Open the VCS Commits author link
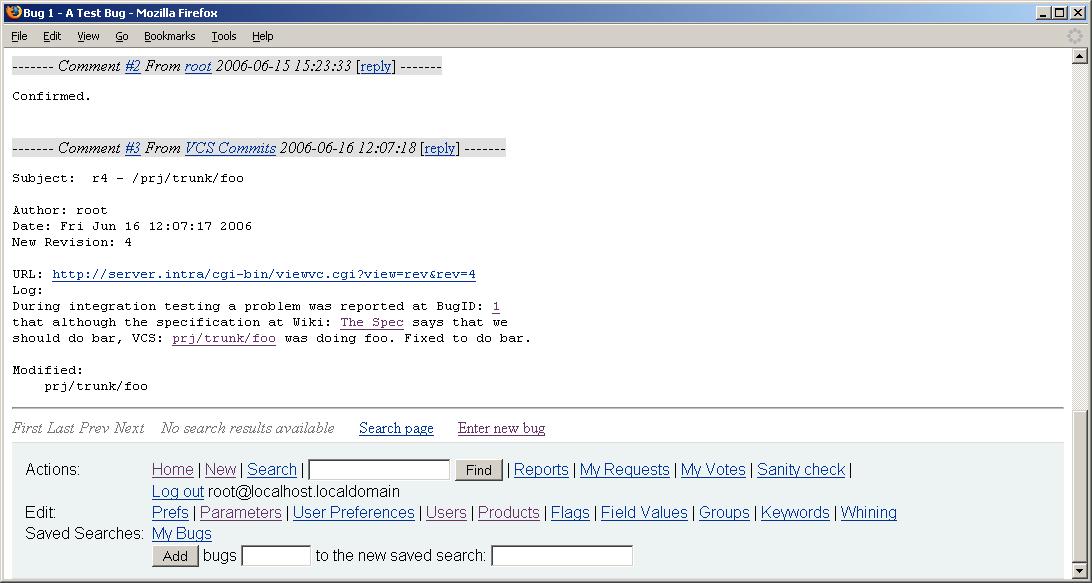This screenshot has width=1092, height=583. (x=230, y=148)
